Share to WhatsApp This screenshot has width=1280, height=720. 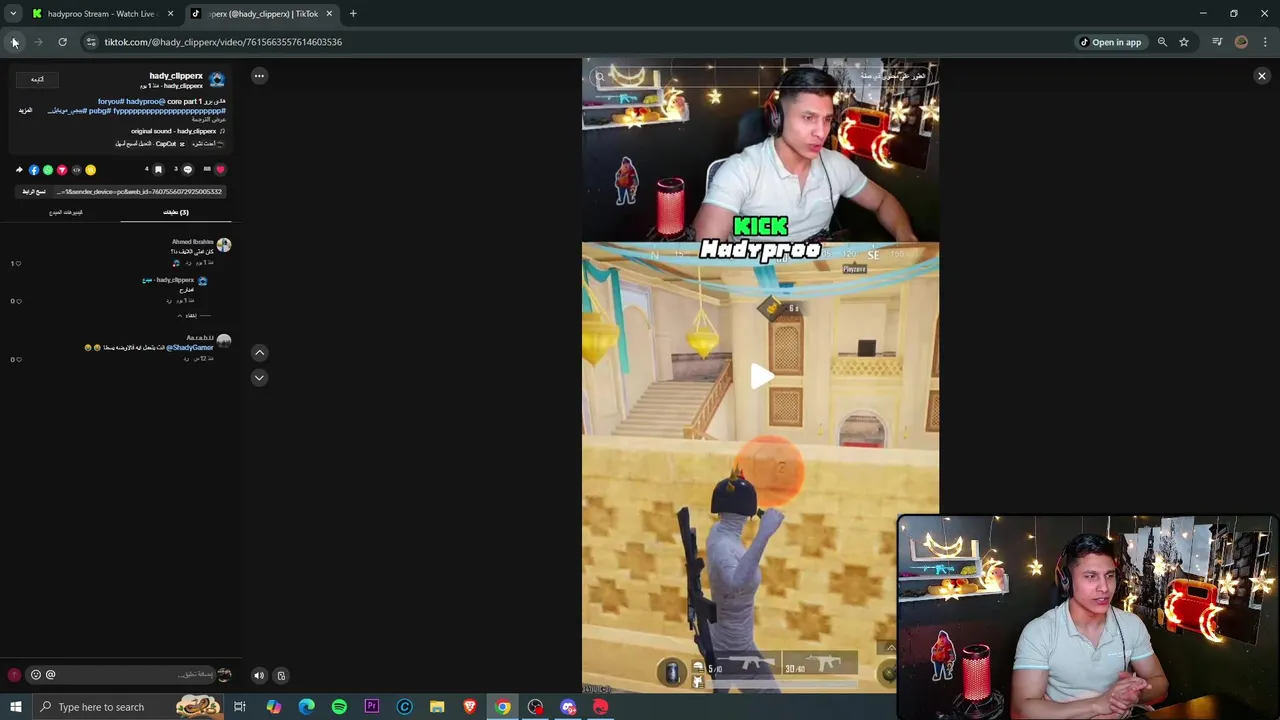[x=47, y=170]
